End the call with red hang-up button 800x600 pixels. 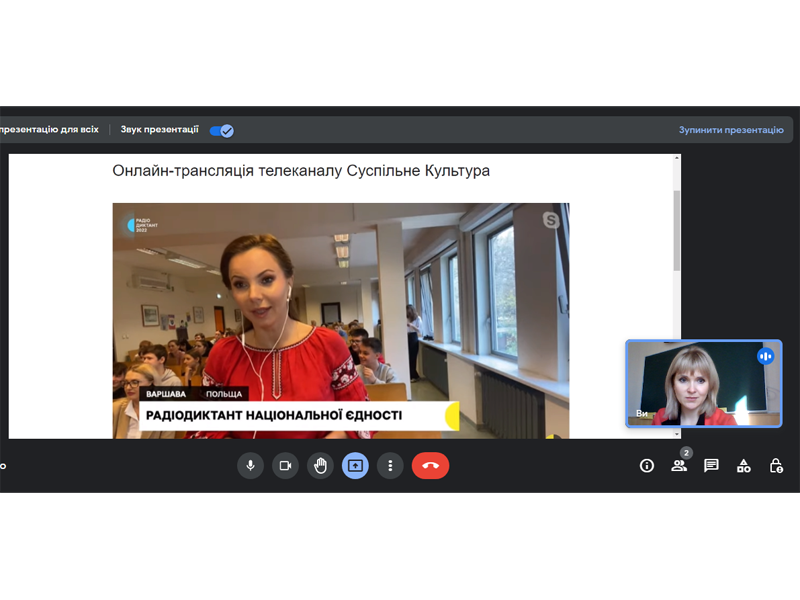tap(430, 465)
